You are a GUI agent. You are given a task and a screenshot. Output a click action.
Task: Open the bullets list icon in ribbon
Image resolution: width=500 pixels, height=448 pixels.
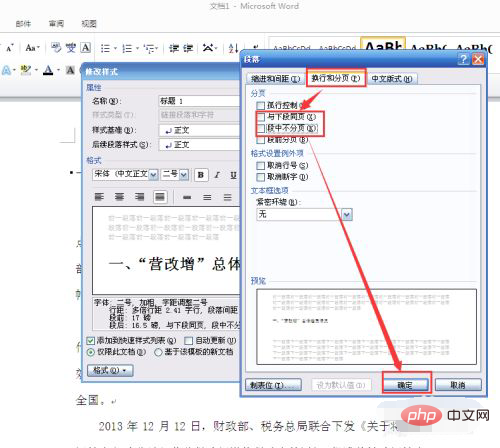tap(105, 49)
